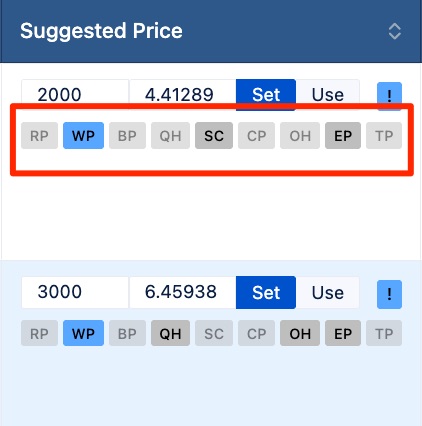Focus the price field showing 4.41289

pyautogui.click(x=183, y=95)
